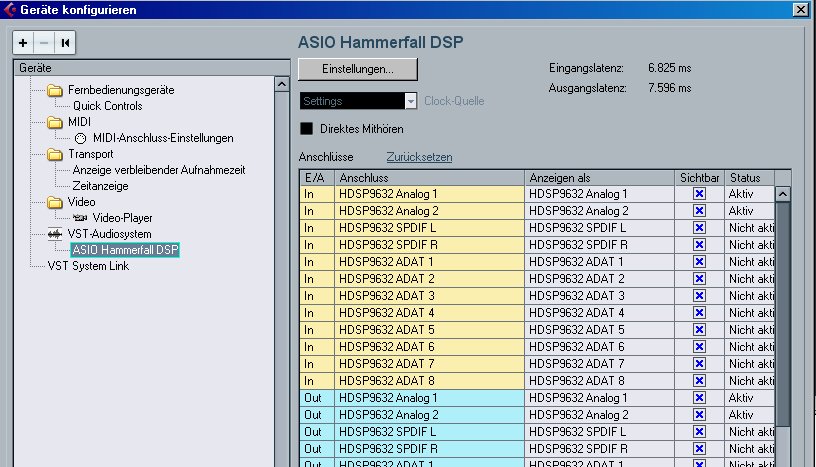Click the minus remove device button
816x467 pixels.
coord(44,43)
